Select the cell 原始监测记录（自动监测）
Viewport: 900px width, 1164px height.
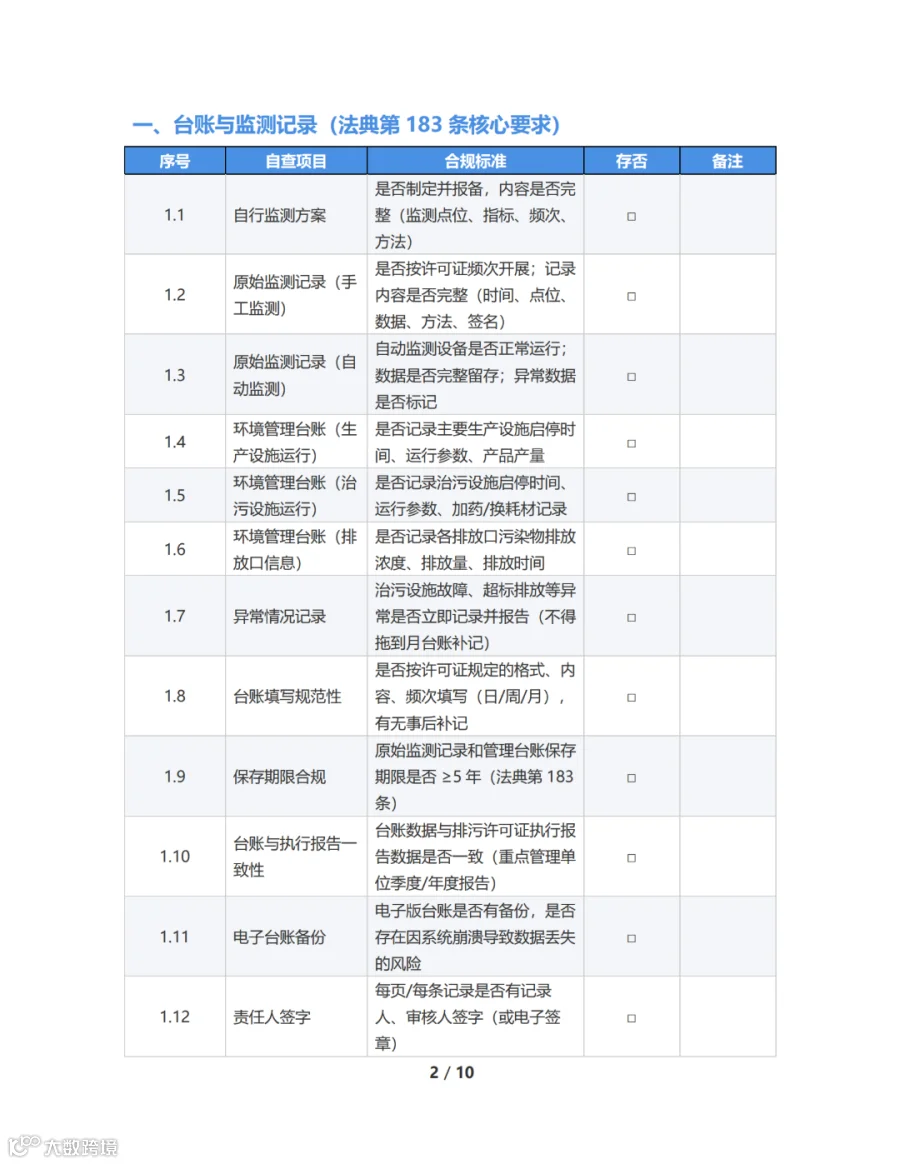296,375
